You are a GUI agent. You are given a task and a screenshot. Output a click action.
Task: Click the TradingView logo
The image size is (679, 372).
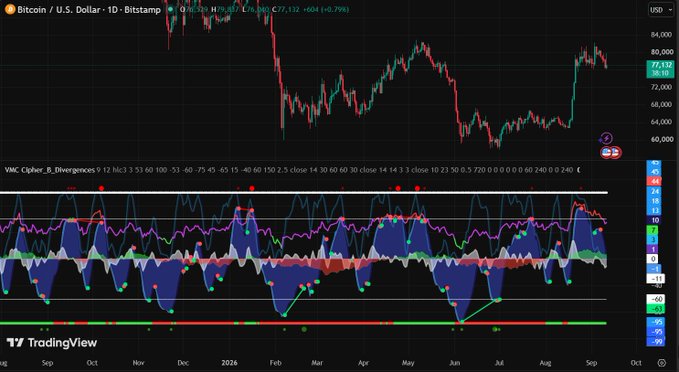[52, 343]
